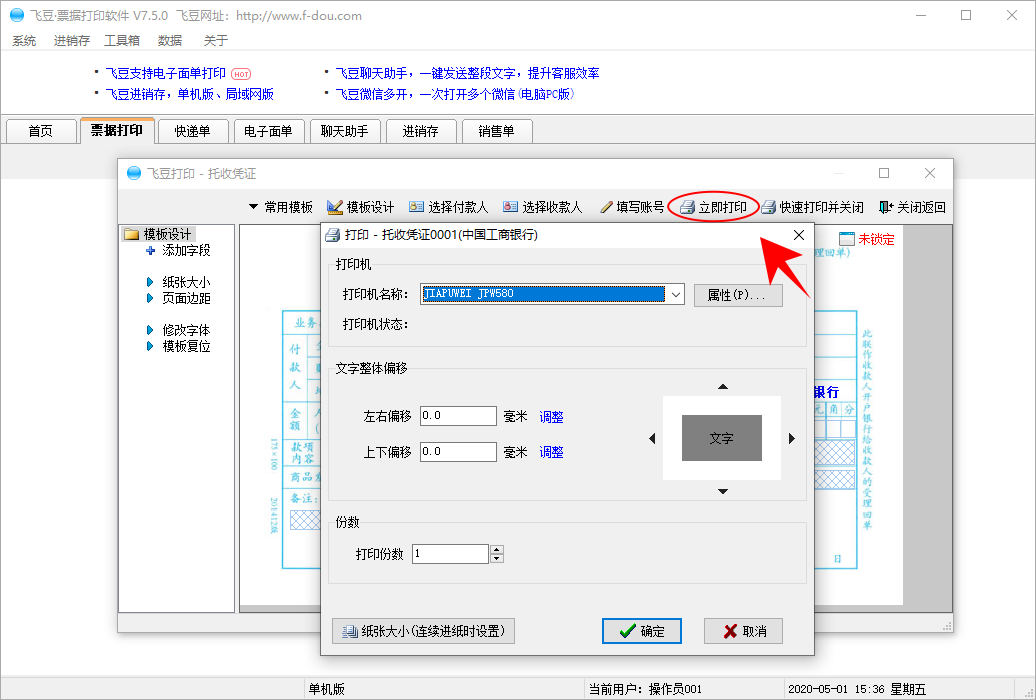Viewport: 1036px width, 700px height.
Task: Click 选择收款人 toolbar icon
Action: click(x=510, y=207)
